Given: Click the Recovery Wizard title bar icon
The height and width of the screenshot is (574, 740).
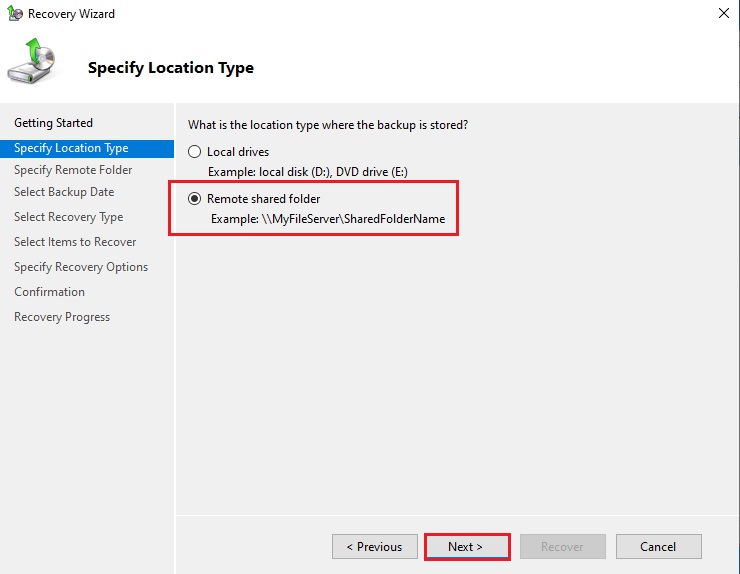Looking at the screenshot, I should 14,14.
